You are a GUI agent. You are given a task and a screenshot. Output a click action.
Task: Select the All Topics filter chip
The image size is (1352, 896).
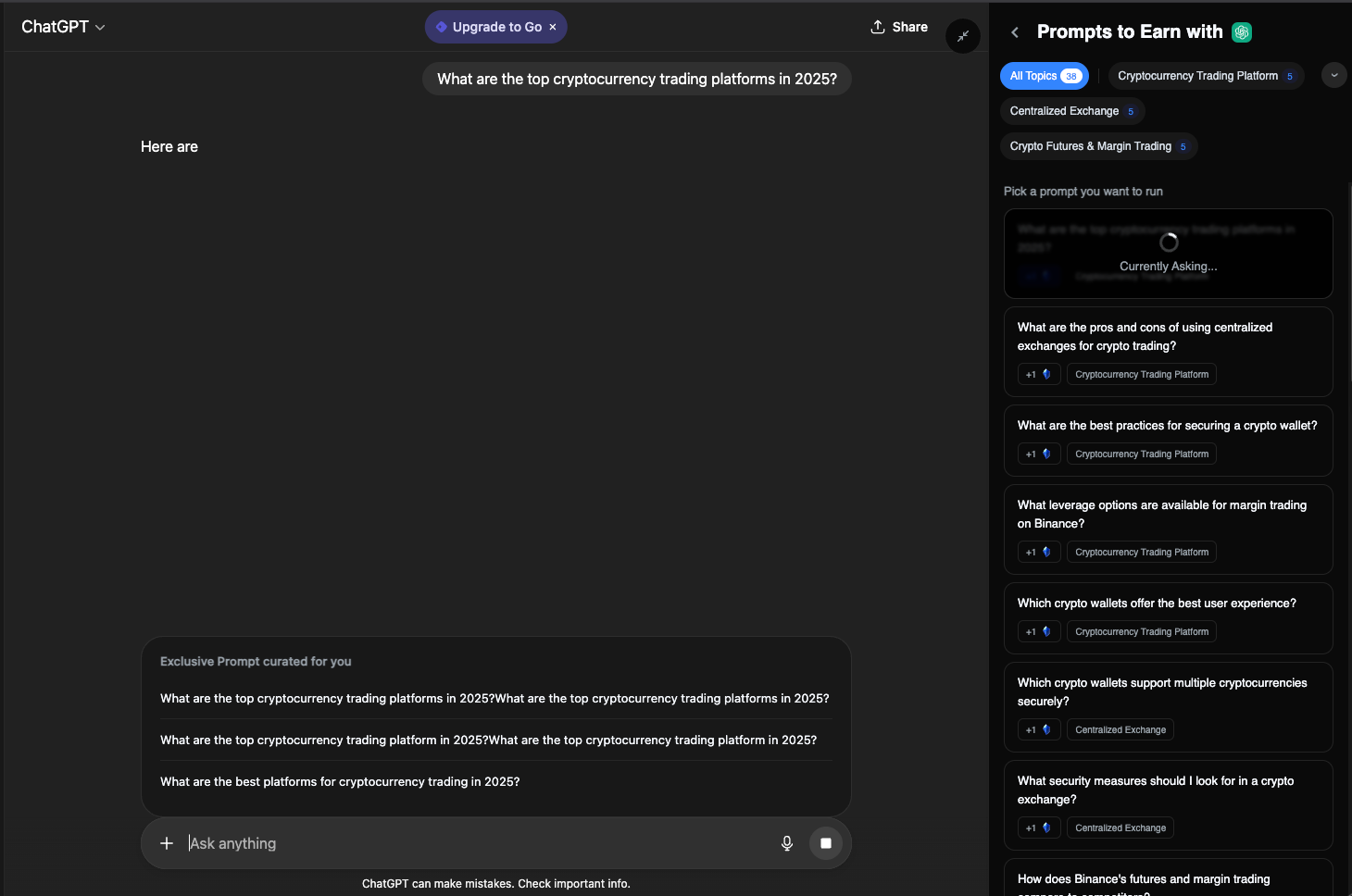1044,76
